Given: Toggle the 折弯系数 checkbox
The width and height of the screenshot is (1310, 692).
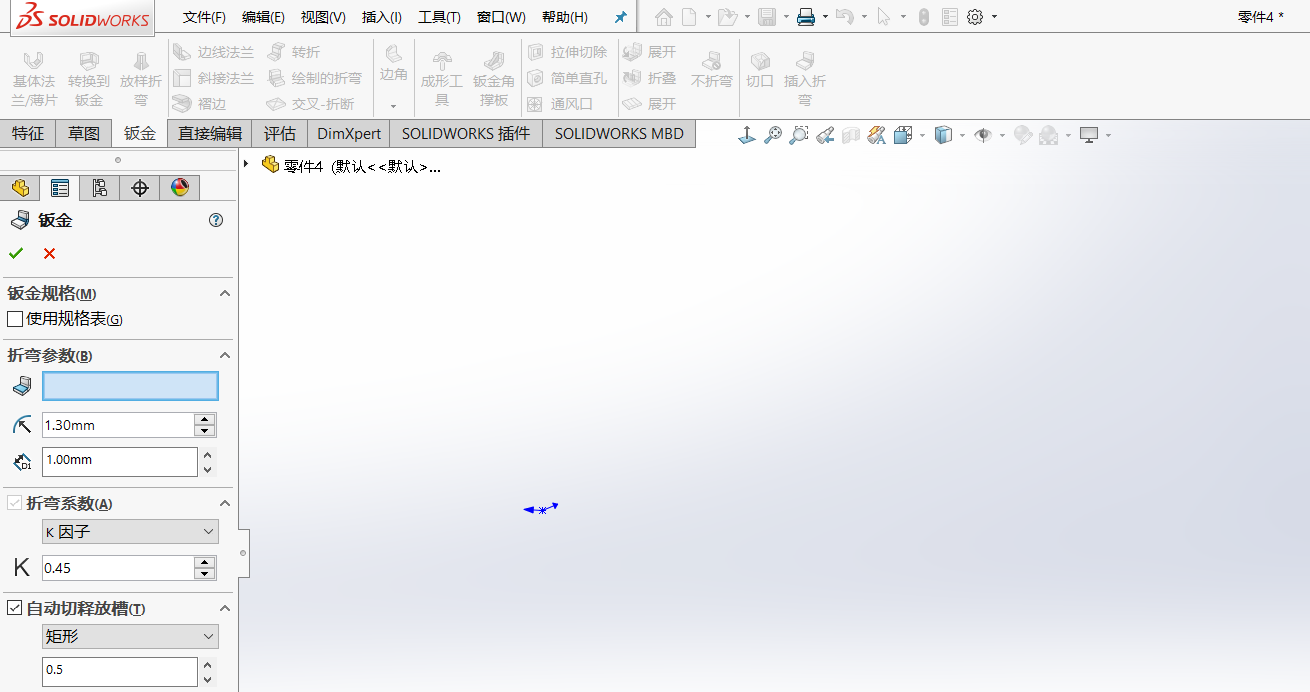Looking at the screenshot, I should pyautogui.click(x=15, y=503).
